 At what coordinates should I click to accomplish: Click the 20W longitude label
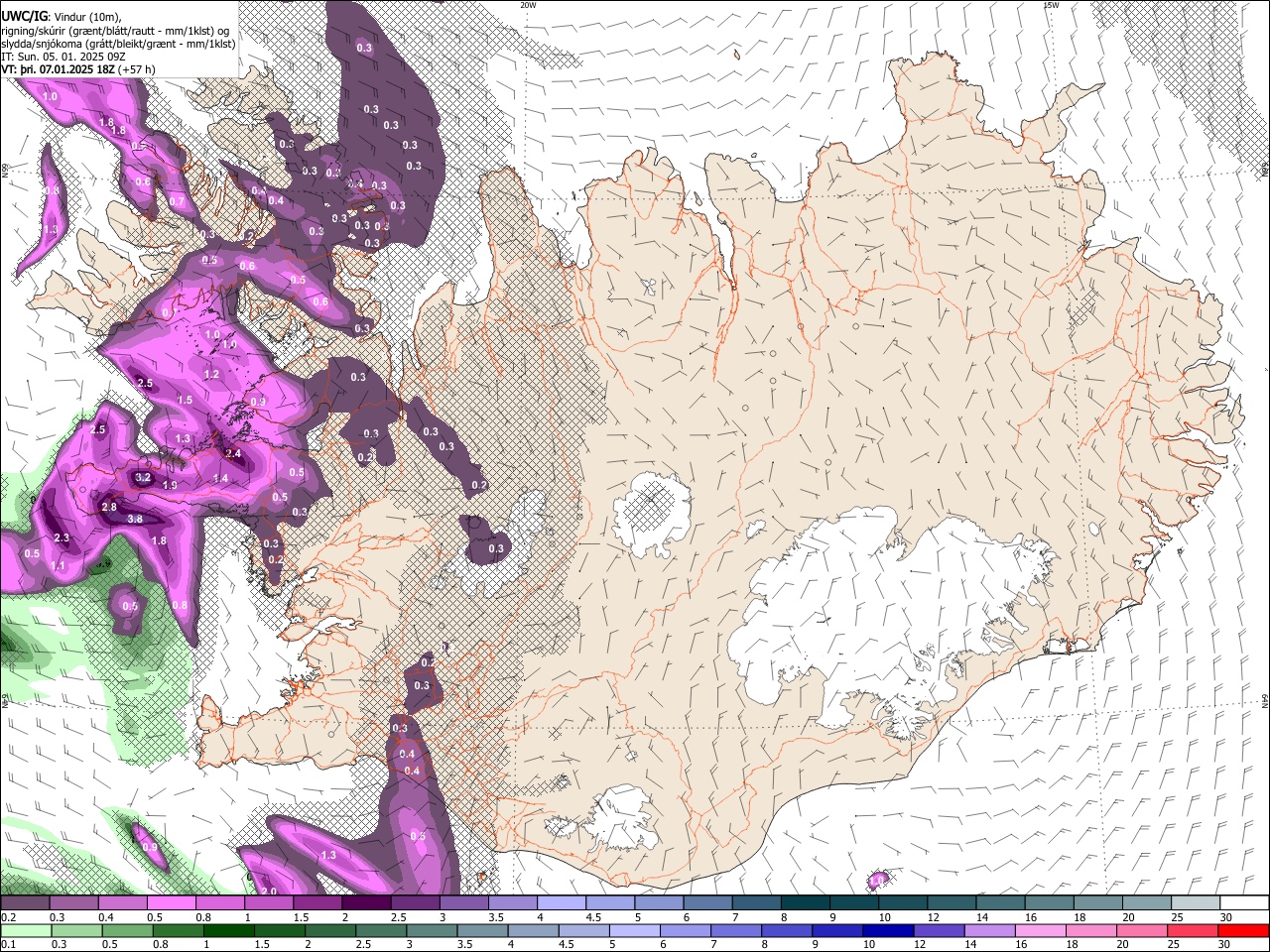(528, 4)
